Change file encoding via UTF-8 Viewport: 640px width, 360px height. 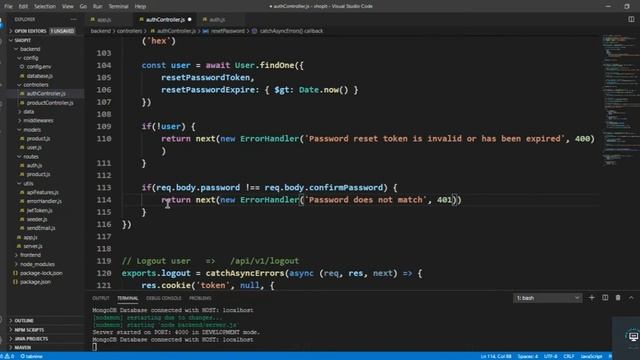pyautogui.click(x=550, y=356)
